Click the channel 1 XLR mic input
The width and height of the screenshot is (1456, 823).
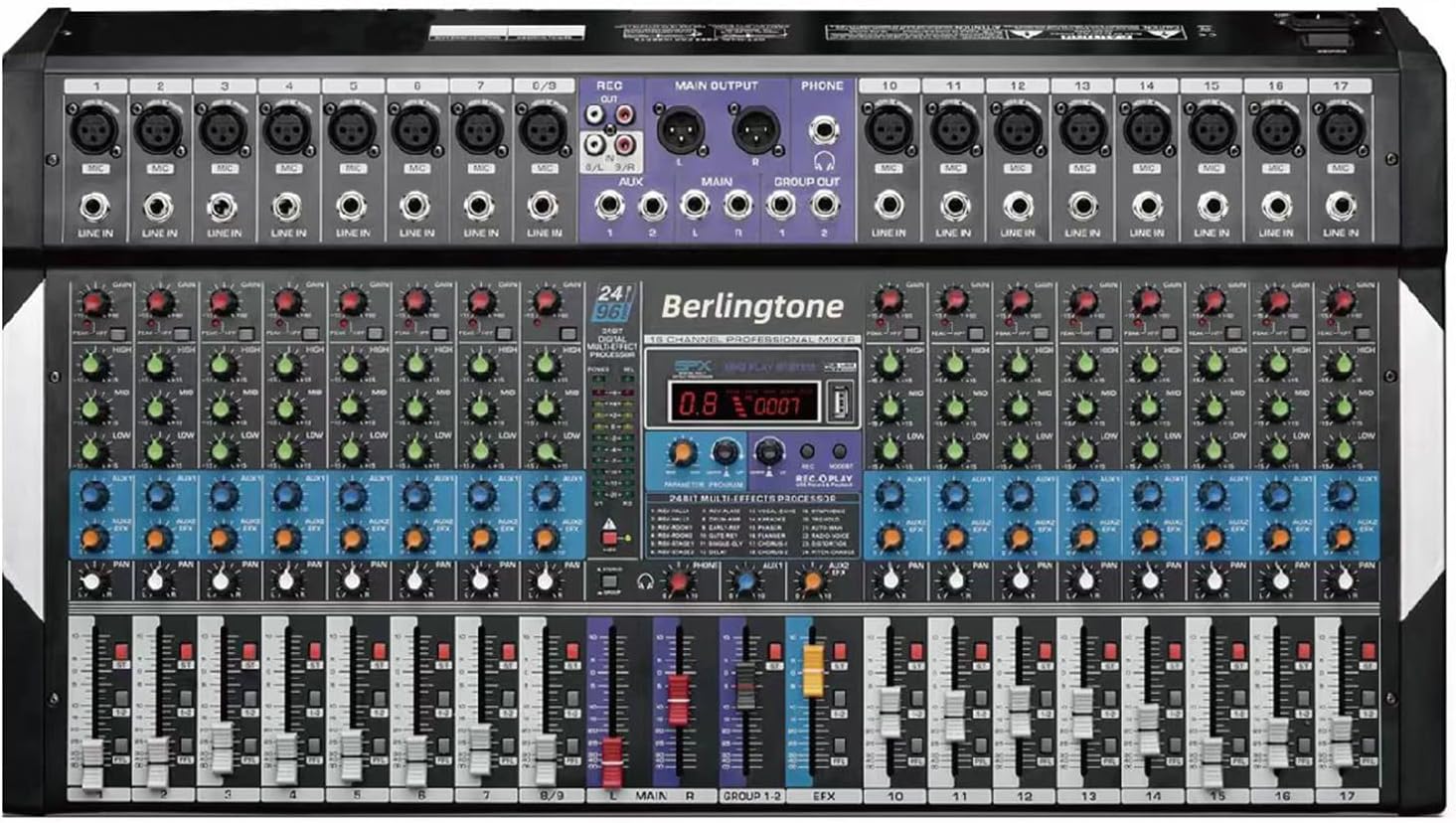pyautogui.click(x=94, y=129)
